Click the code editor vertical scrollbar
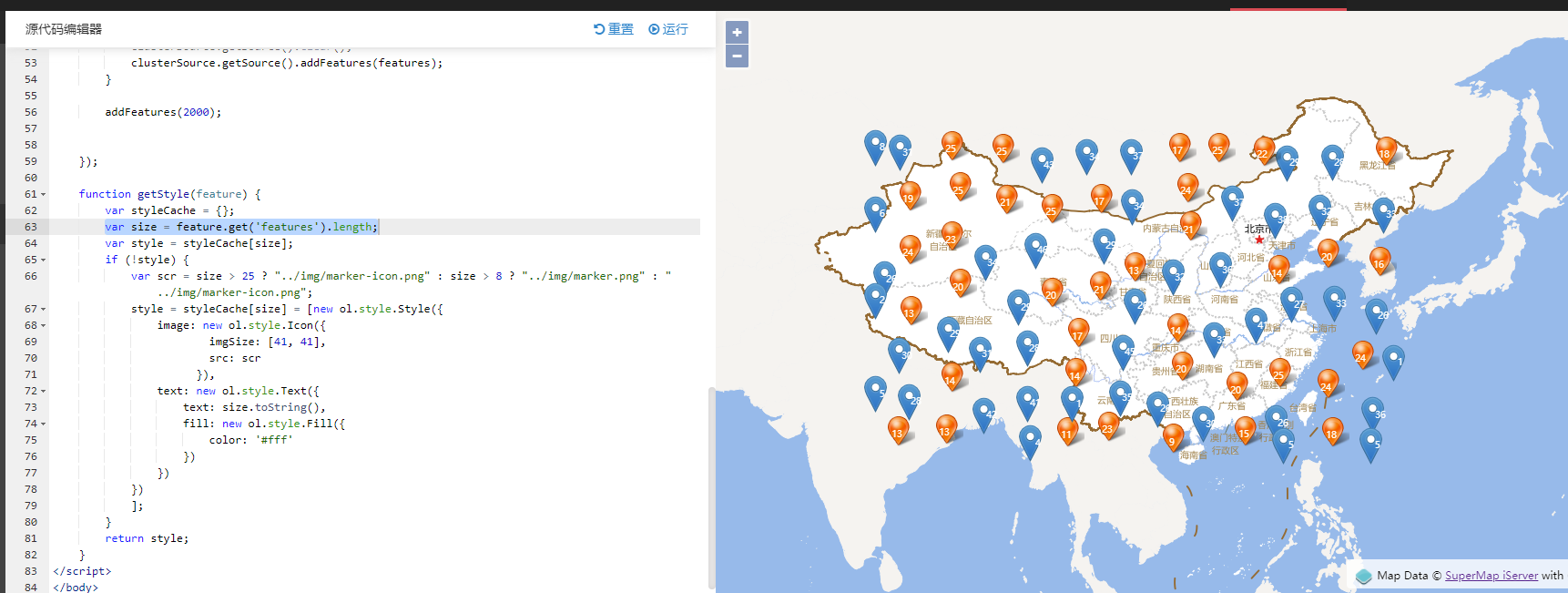Viewport: 1568px width, 593px height. tap(711, 487)
